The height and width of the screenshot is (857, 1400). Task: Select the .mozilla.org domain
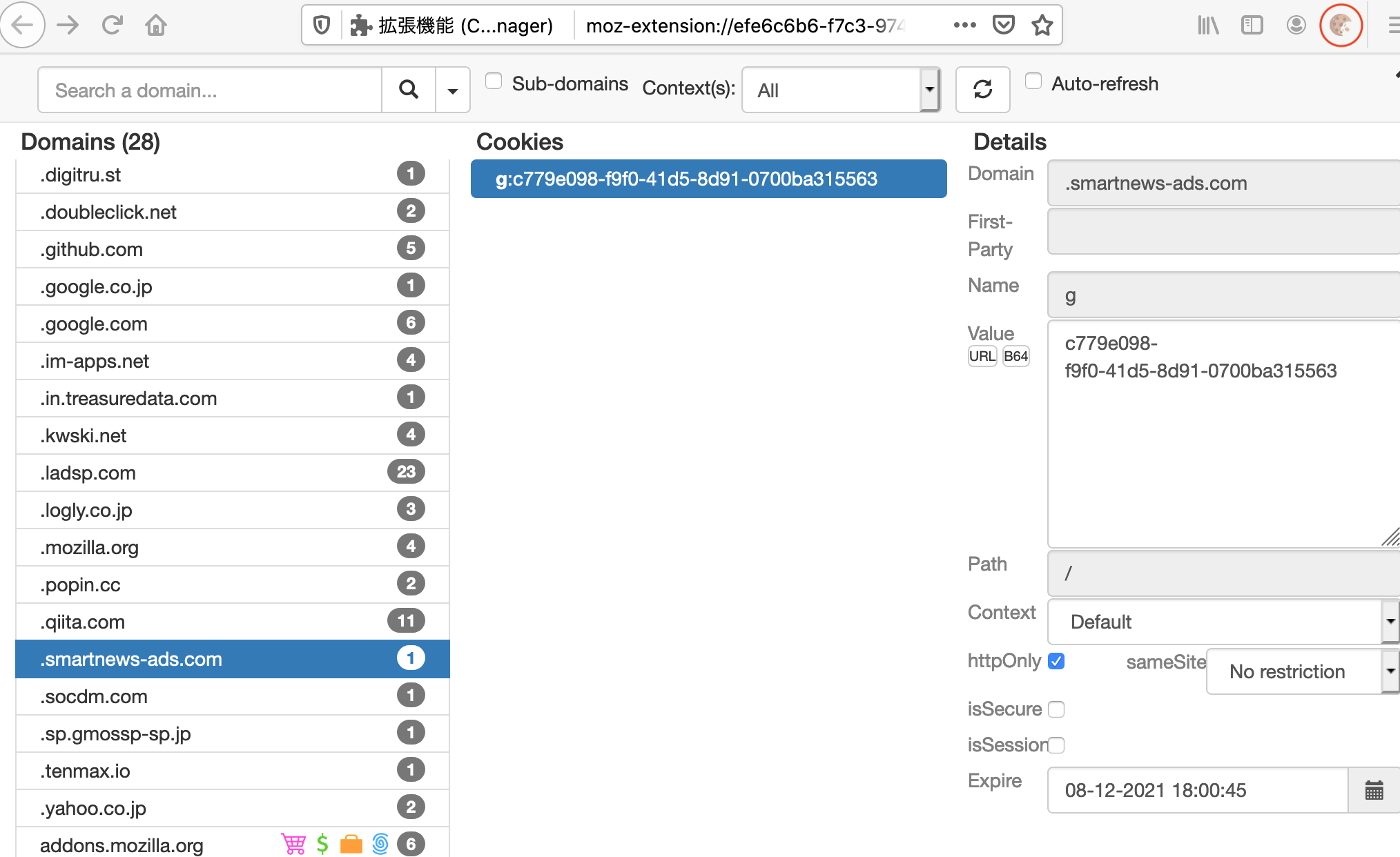pos(232,547)
